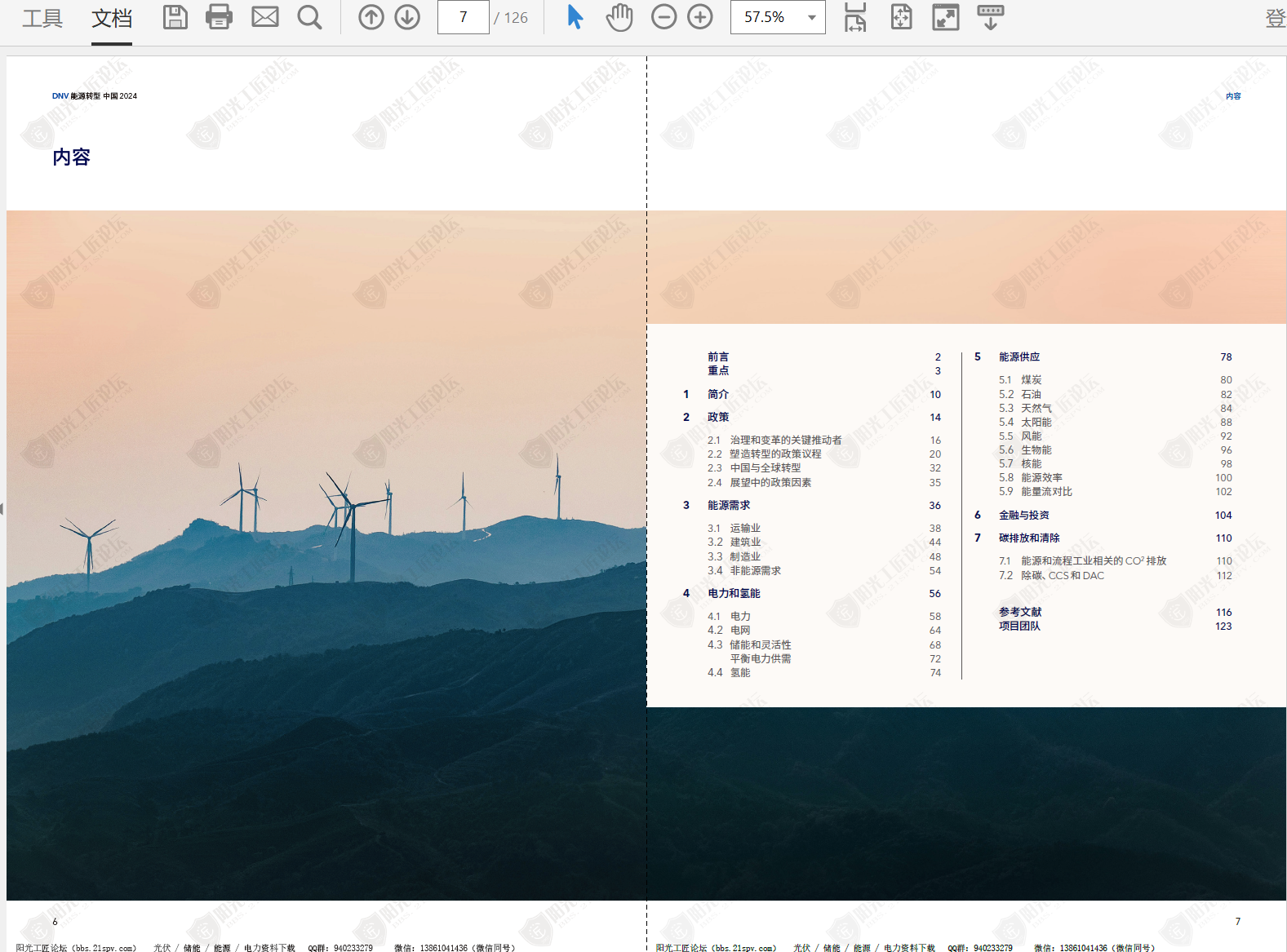Click 3.2 建筑业 entry
Viewport: 1287px width, 952px height.
pos(734,542)
